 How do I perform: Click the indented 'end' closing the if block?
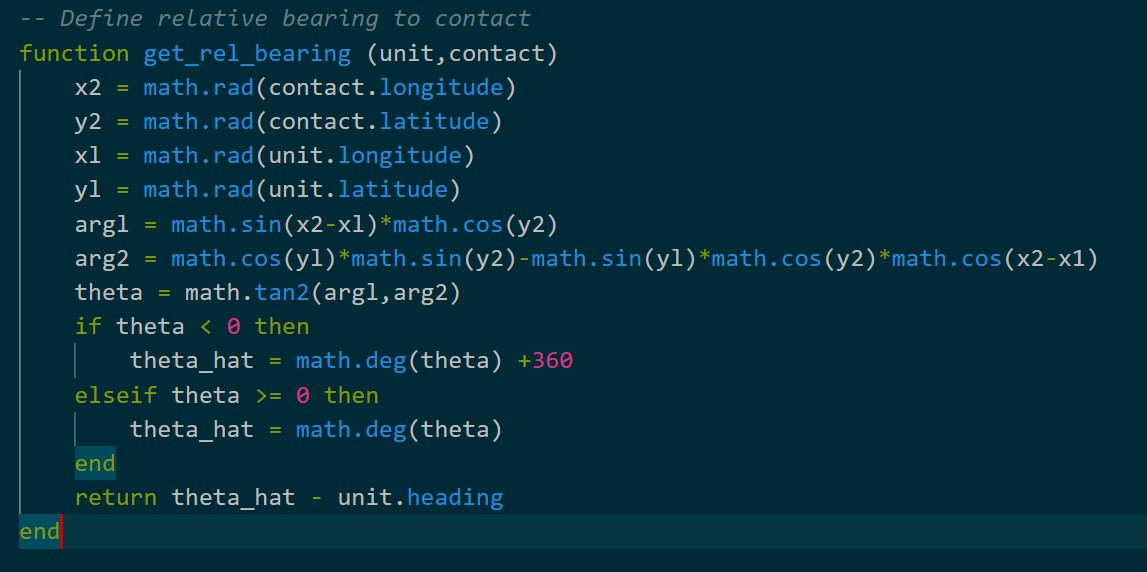tap(95, 464)
